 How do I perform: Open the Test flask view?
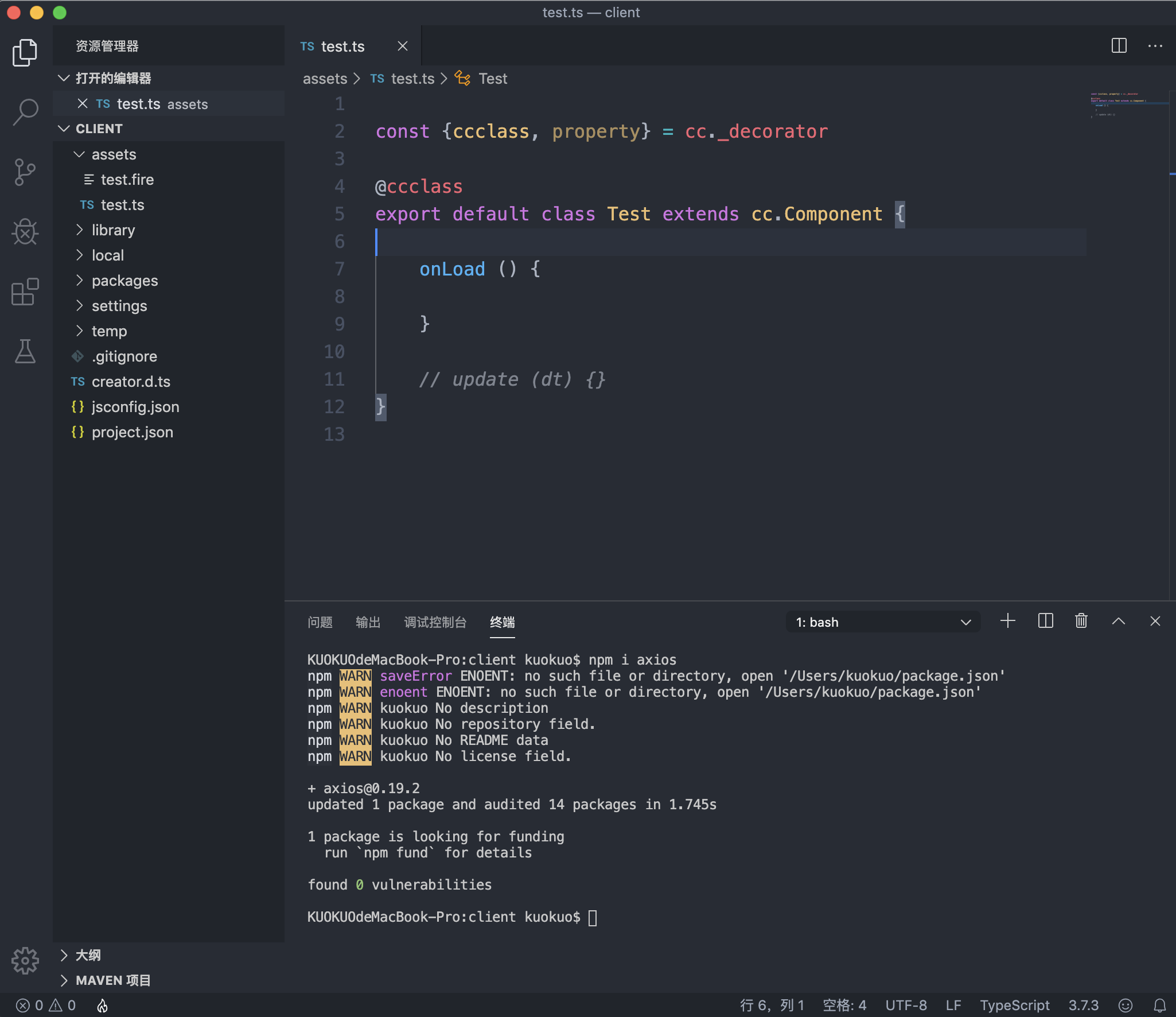click(x=25, y=351)
